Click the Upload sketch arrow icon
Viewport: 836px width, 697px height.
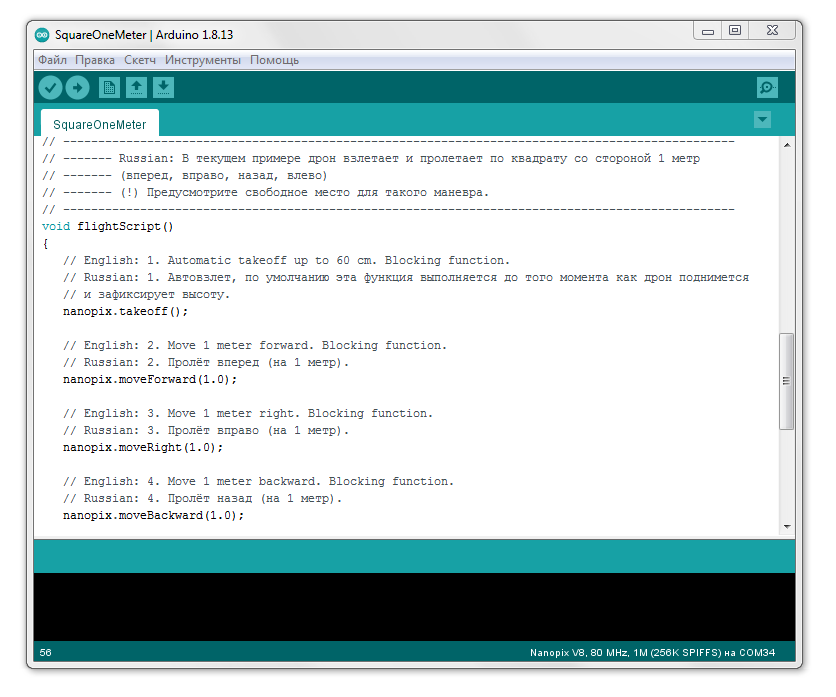(77, 88)
